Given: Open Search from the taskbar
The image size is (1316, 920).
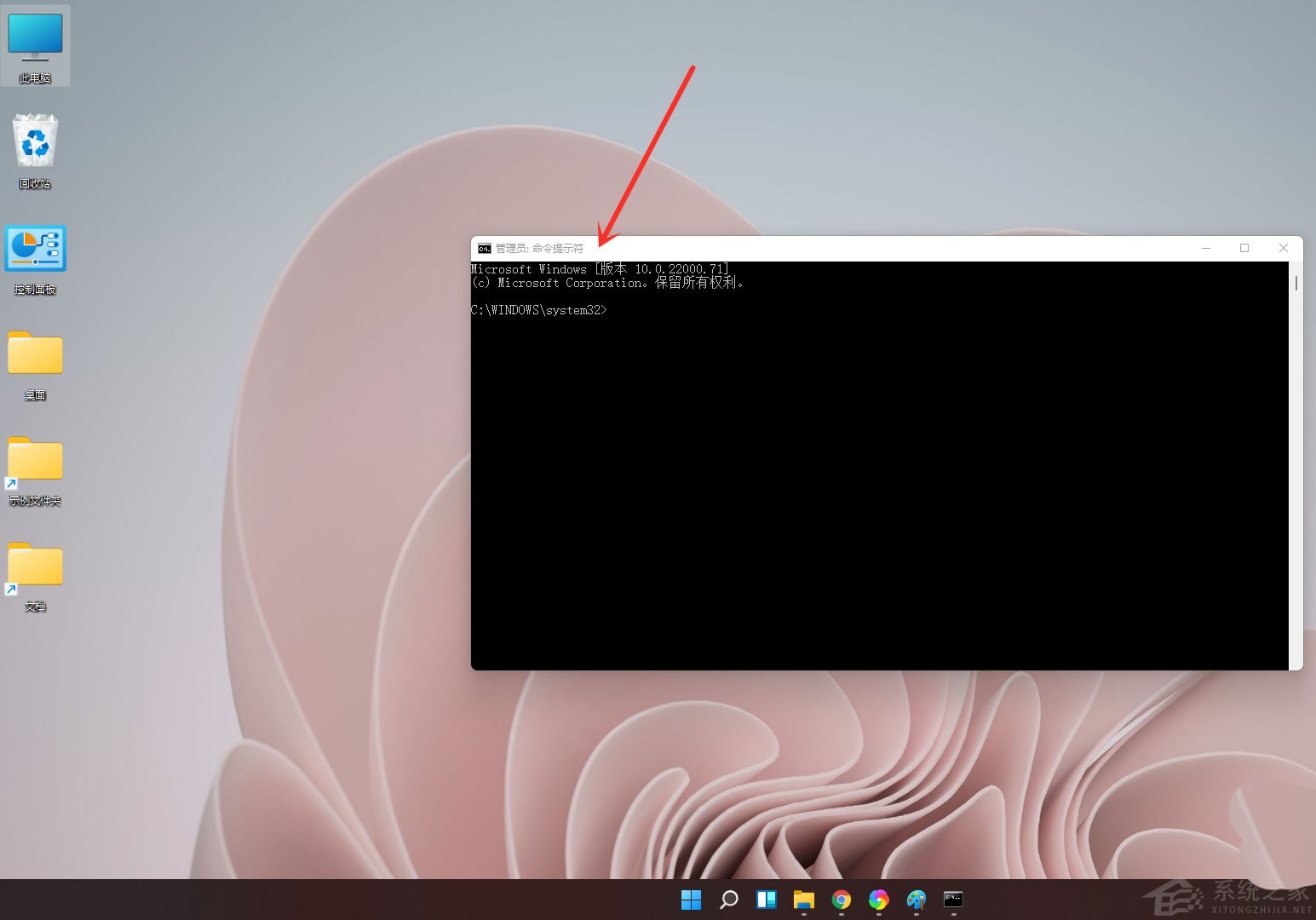Looking at the screenshot, I should (x=729, y=900).
